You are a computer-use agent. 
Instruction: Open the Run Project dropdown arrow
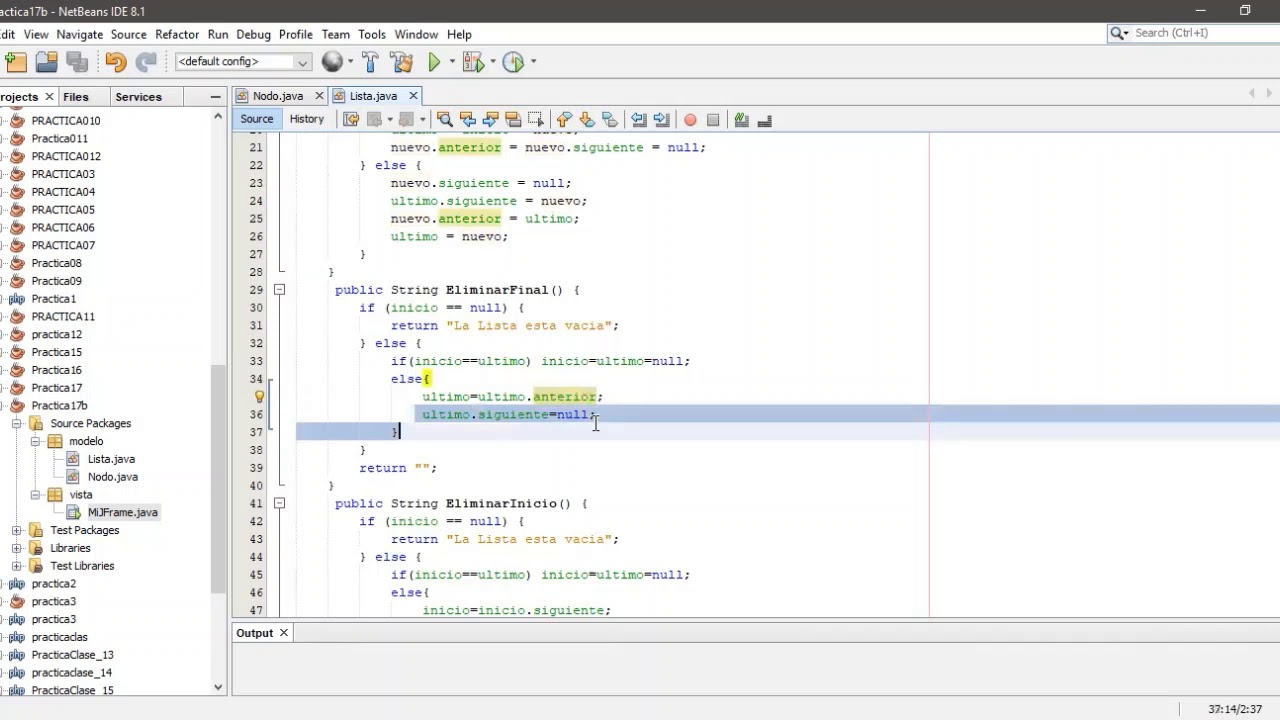[453, 62]
